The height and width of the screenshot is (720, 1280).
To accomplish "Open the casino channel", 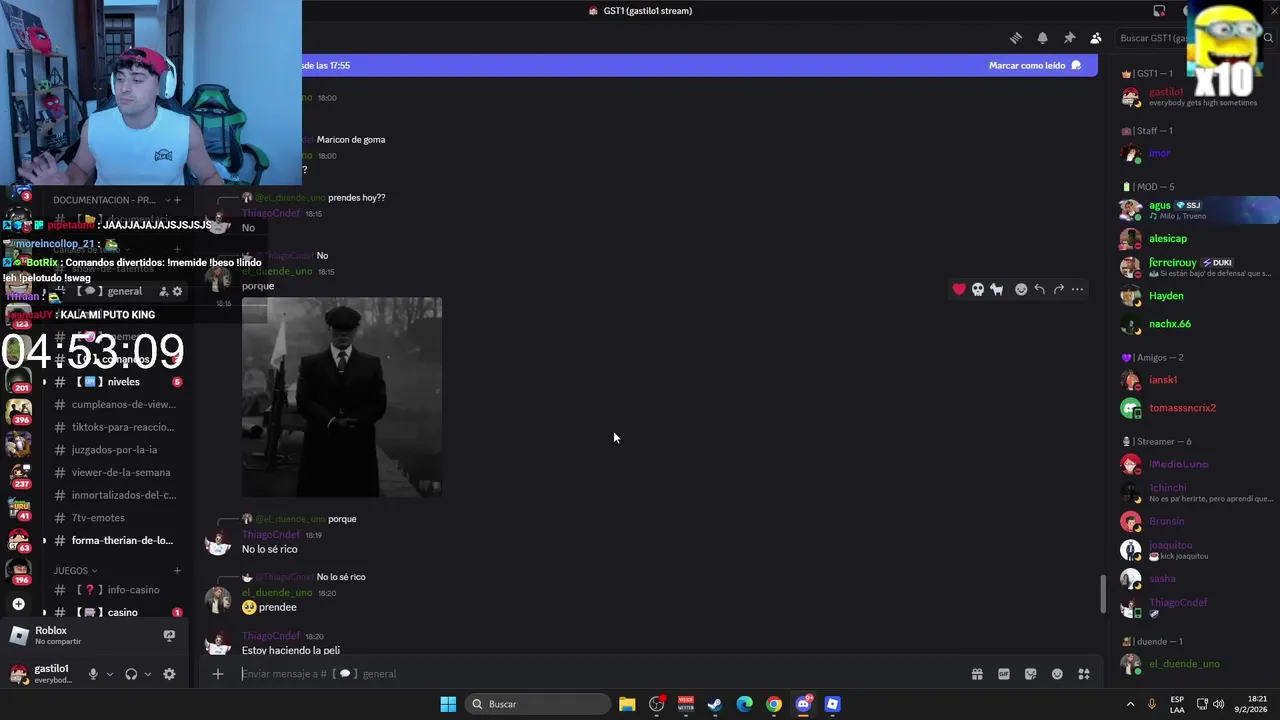I will [x=119, y=612].
